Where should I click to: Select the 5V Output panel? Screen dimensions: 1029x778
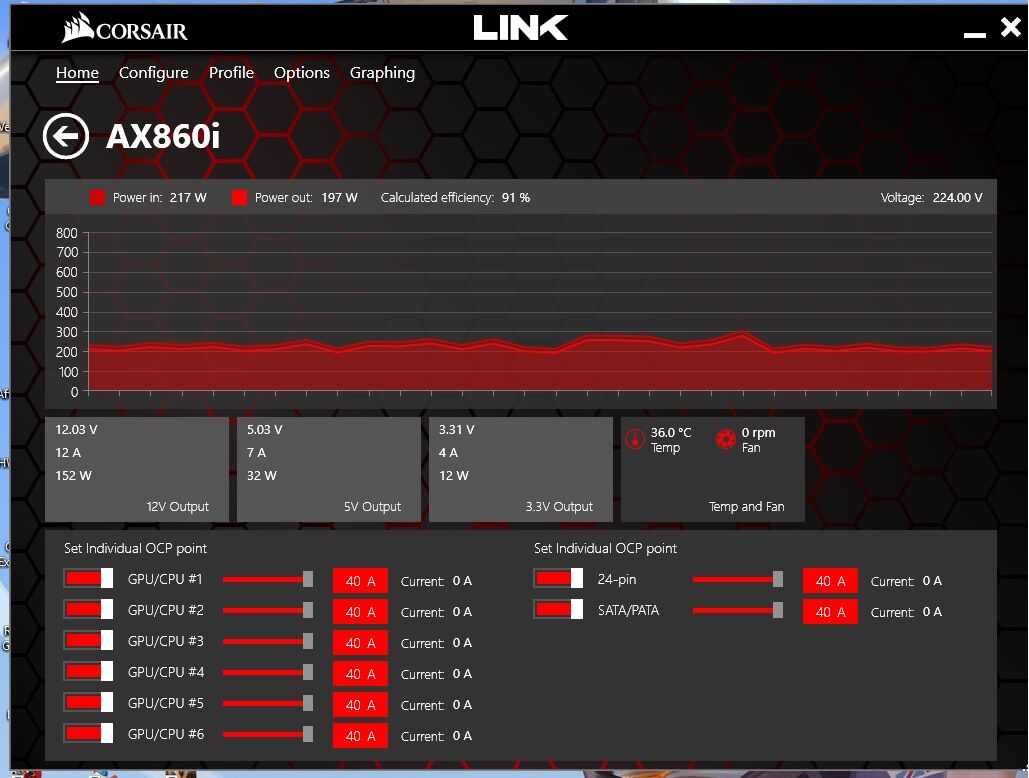point(329,470)
